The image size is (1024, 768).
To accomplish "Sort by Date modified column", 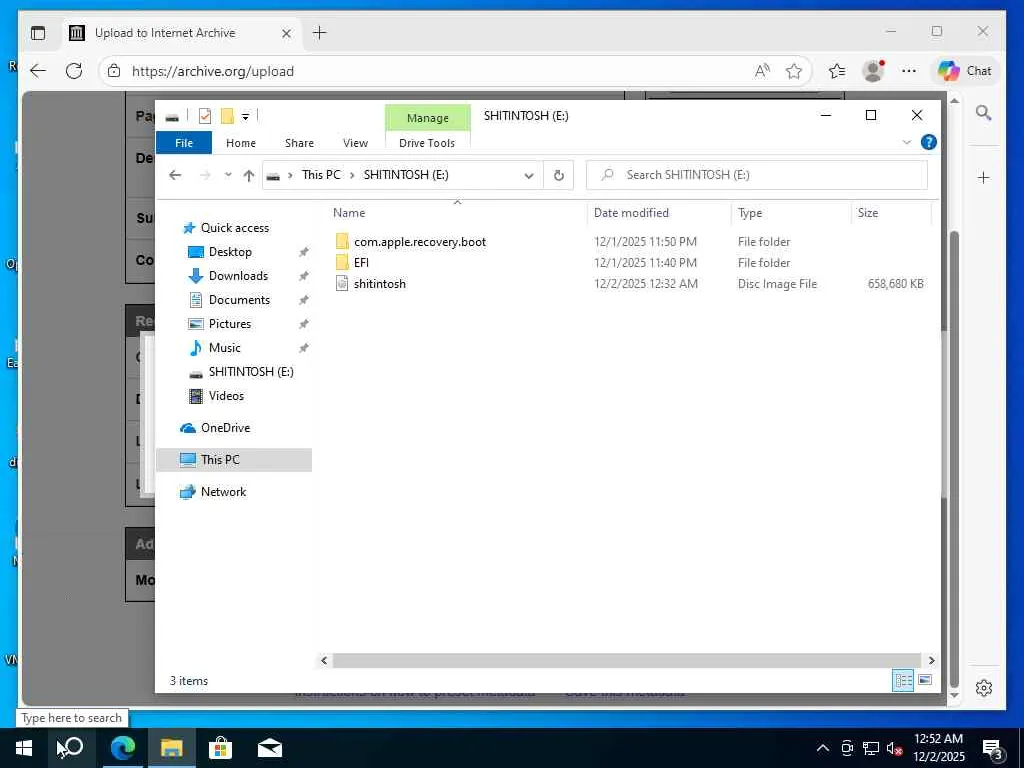I will pyautogui.click(x=631, y=213).
